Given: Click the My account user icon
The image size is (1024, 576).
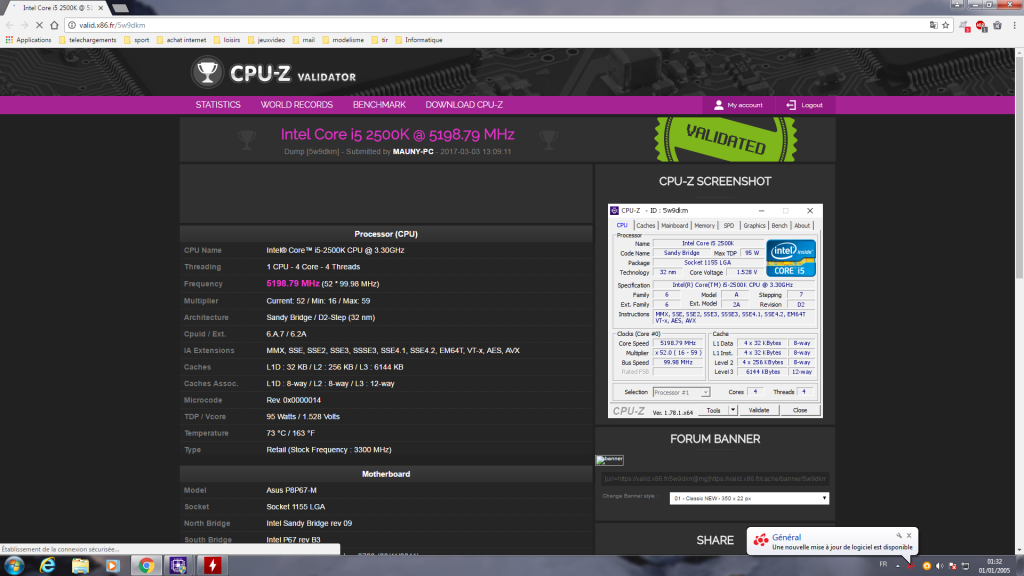Looking at the screenshot, I should [718, 104].
